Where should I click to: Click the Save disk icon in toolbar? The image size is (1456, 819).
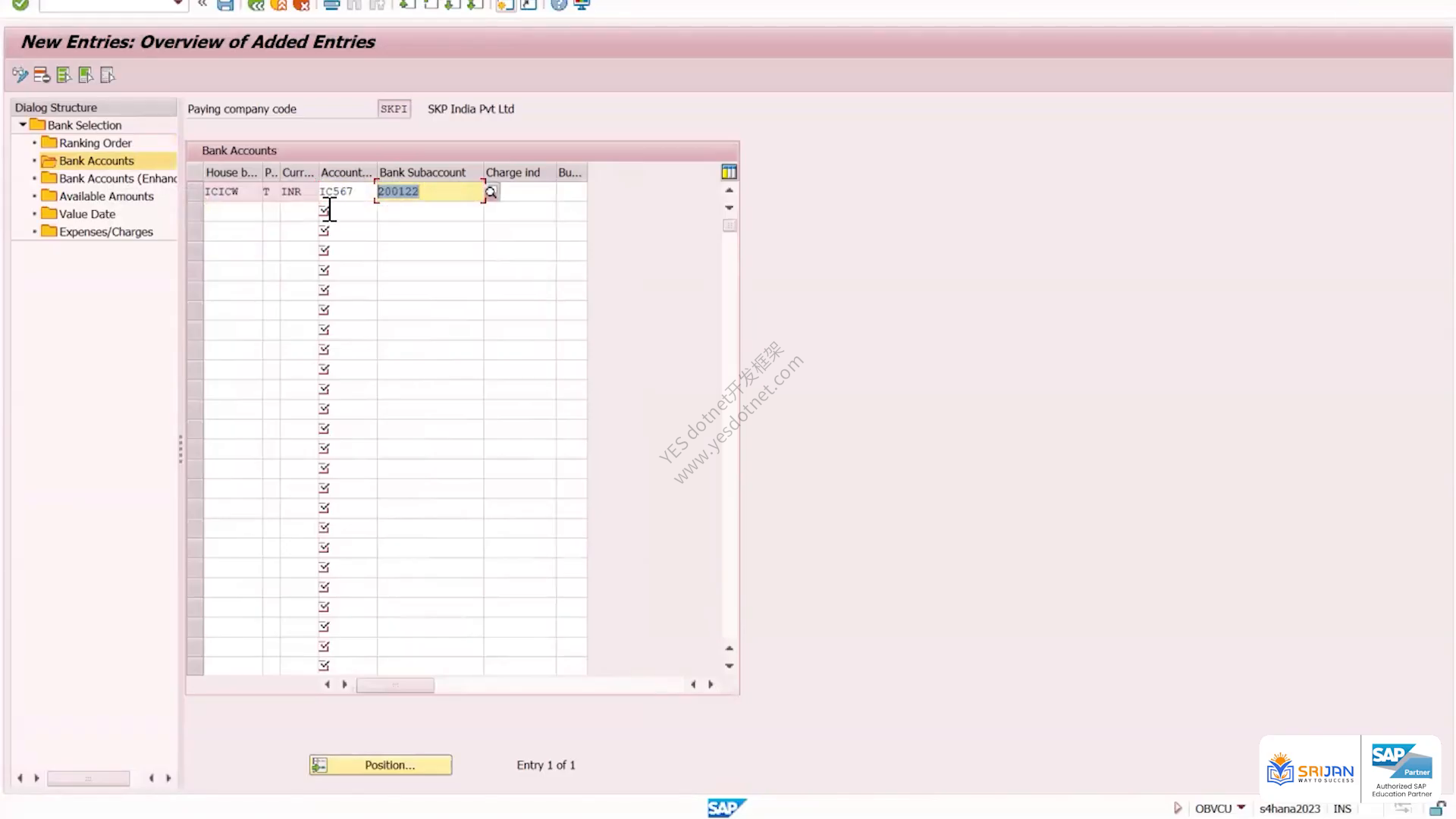pyautogui.click(x=225, y=5)
